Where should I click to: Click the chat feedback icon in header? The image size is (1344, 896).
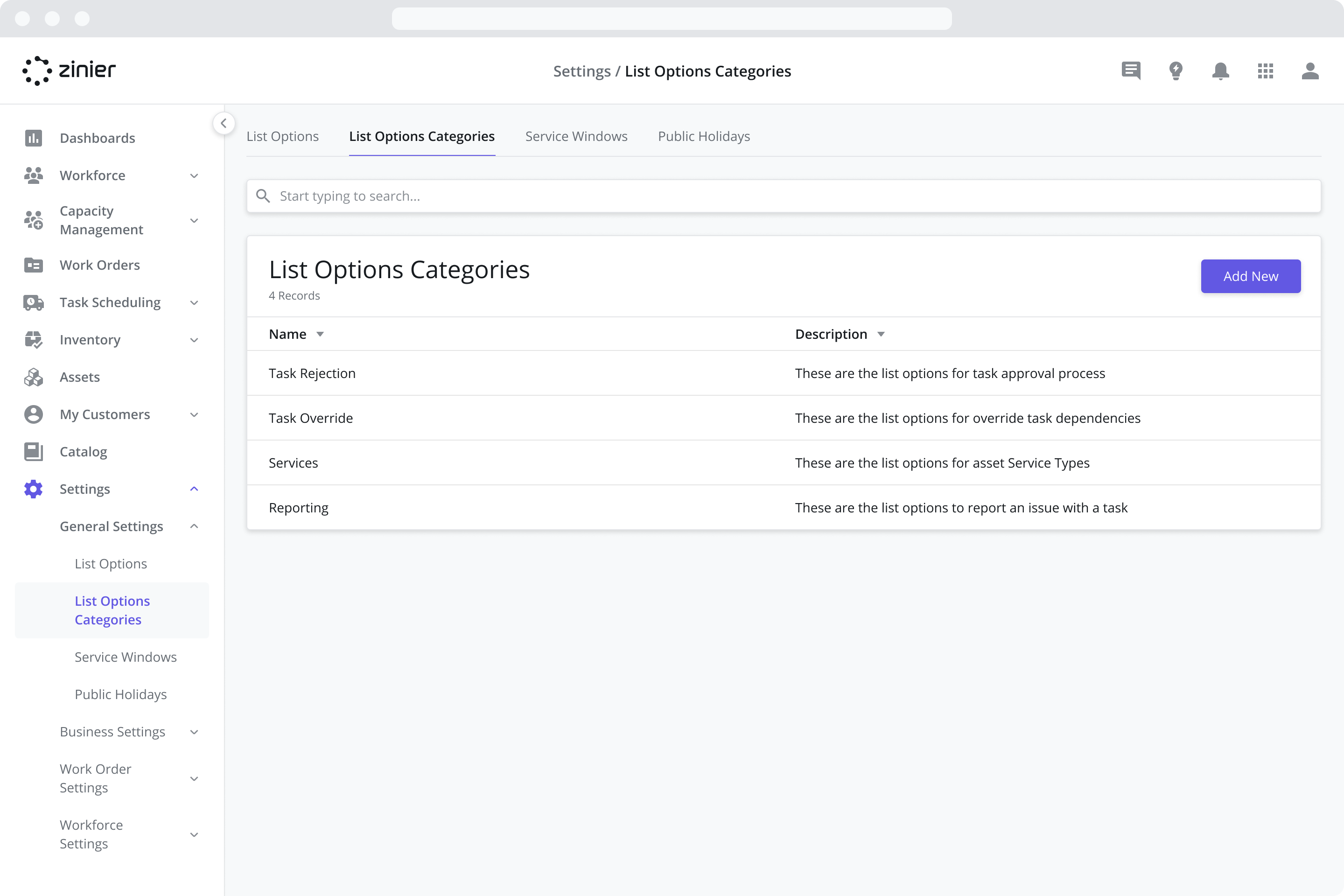pos(1131,71)
